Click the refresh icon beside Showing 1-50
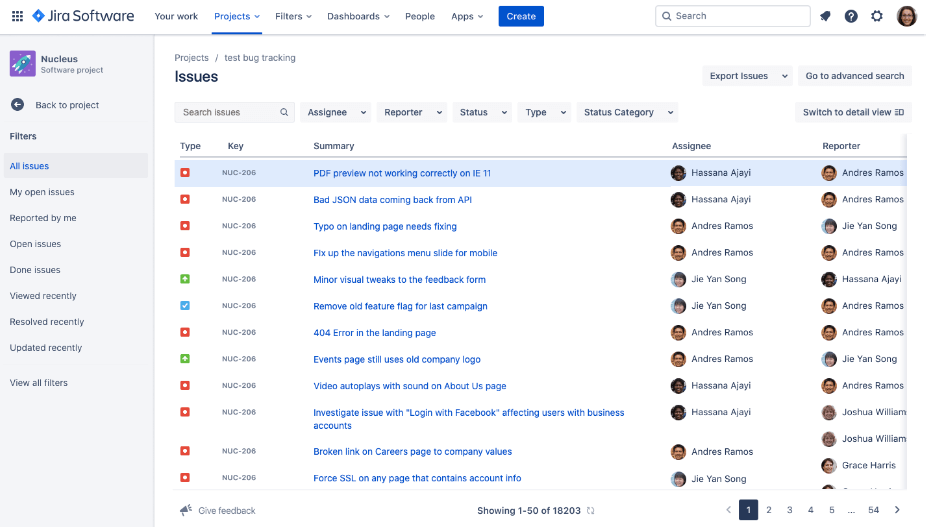 click(x=591, y=510)
